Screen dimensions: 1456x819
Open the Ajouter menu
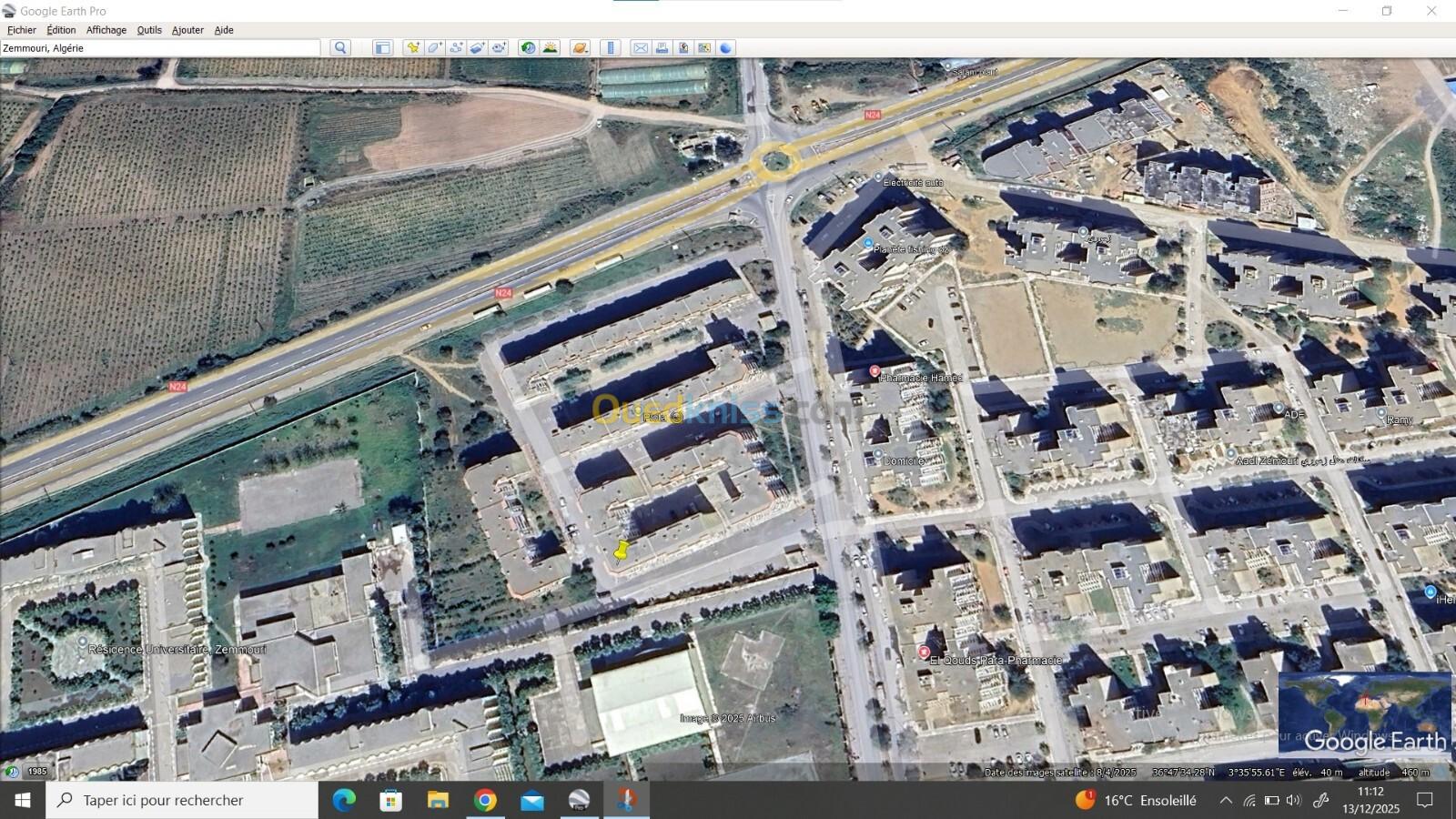[188, 30]
